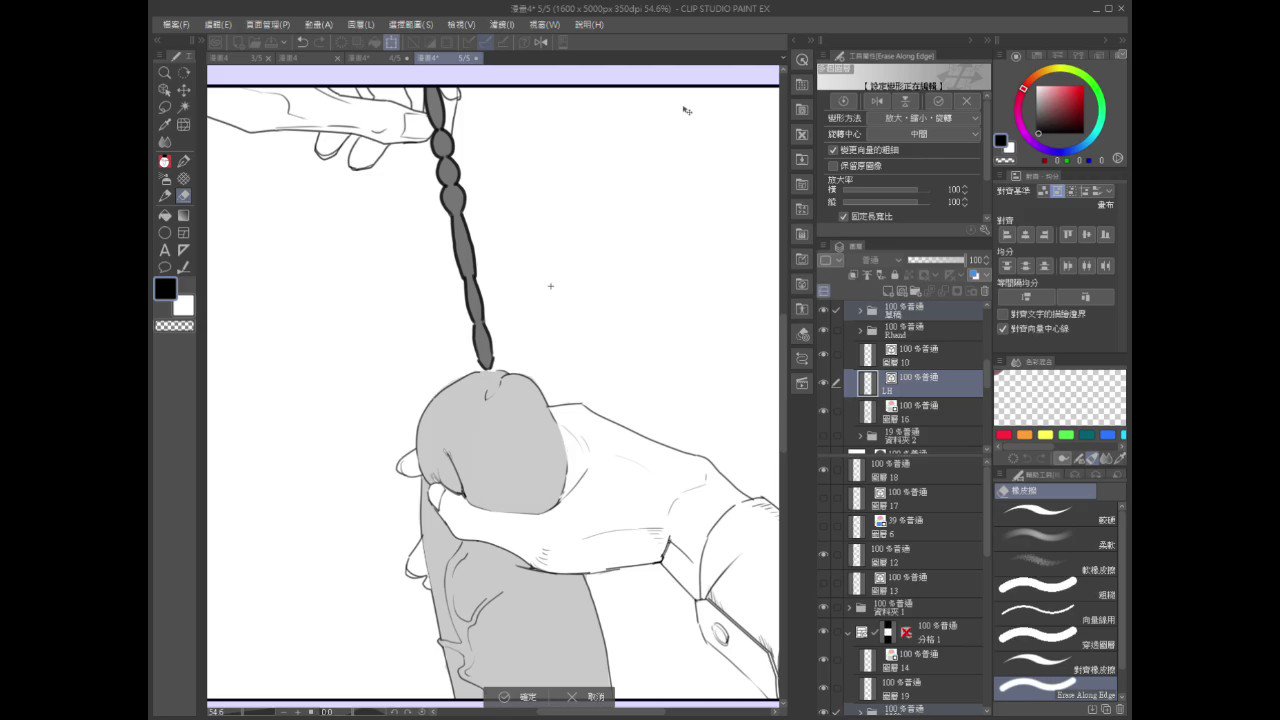Toggle 對齊向量中心線 checkbox
This screenshot has height=720, width=1280.
coord(1003,329)
